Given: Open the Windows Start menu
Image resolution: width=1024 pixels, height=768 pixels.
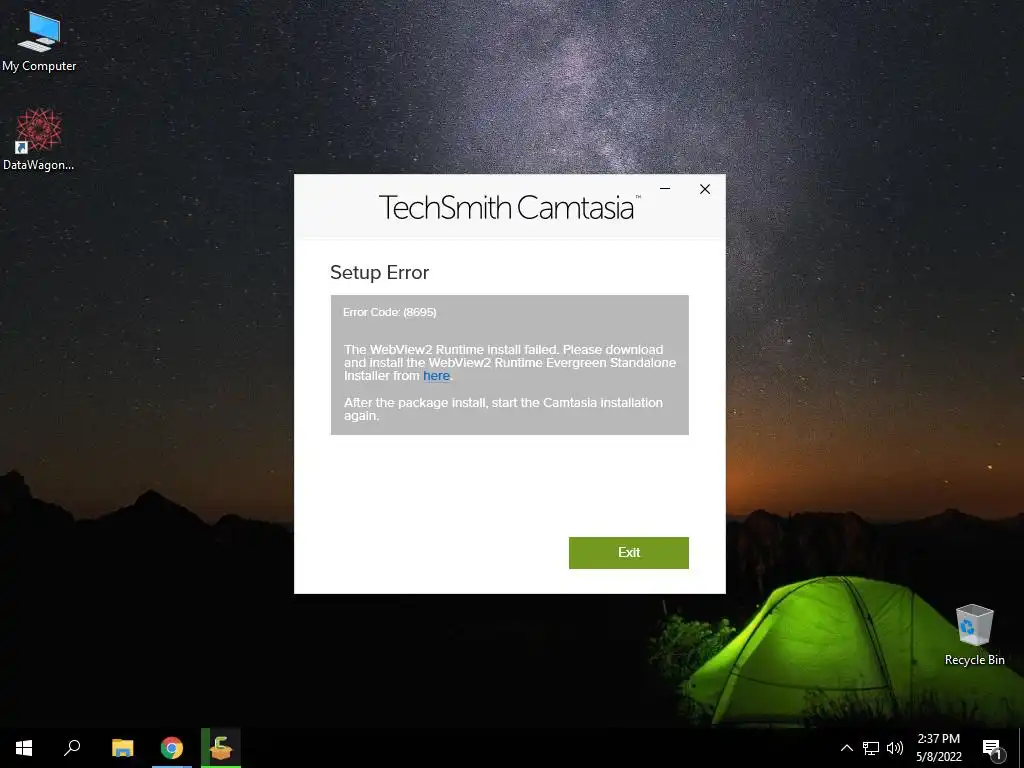Looking at the screenshot, I should pos(24,748).
